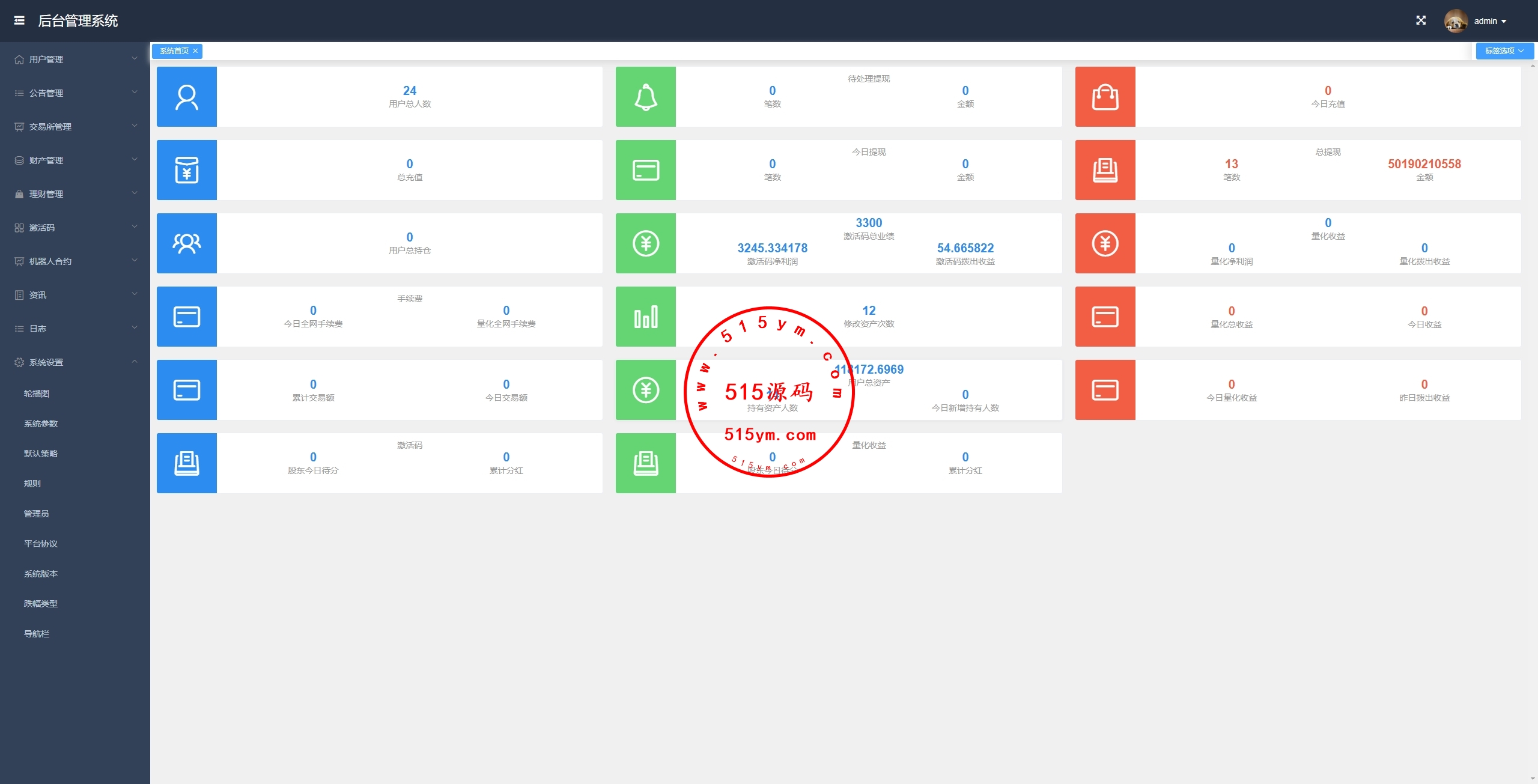1538x784 pixels.
Task: Click the admin avatar thumbnail
Action: (1456, 21)
